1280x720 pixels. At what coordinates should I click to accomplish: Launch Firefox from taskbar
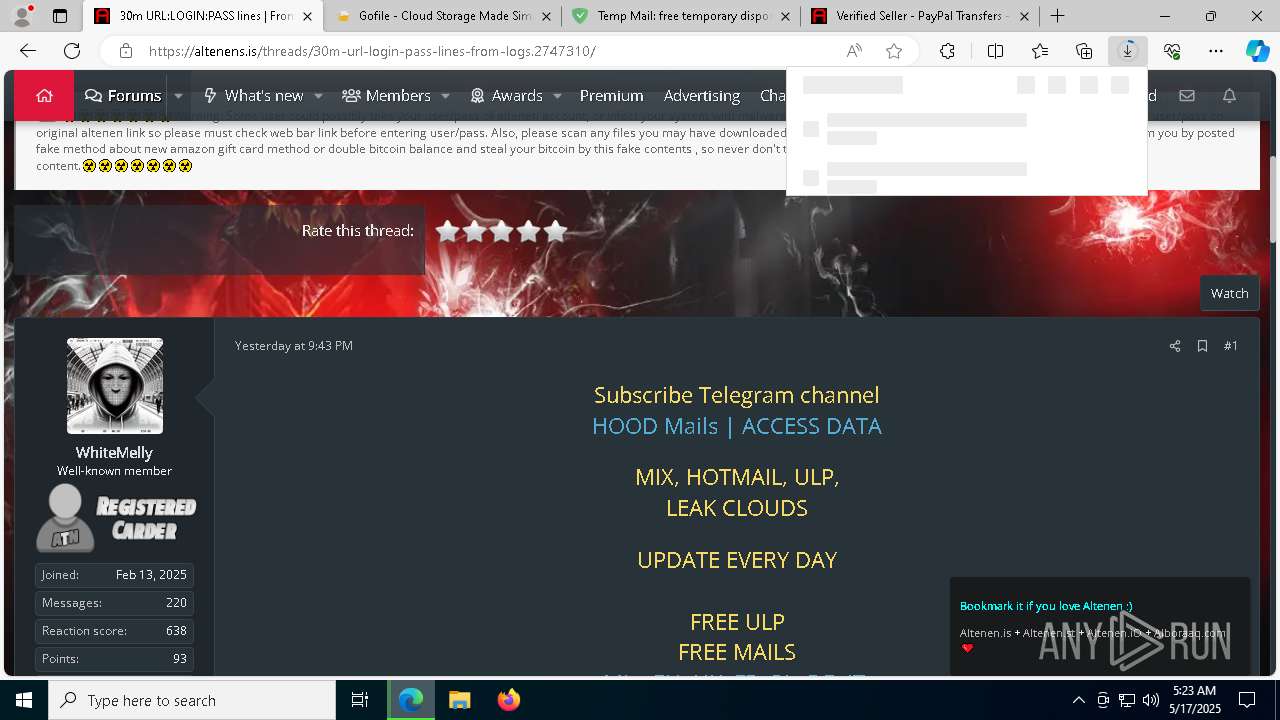coord(508,700)
